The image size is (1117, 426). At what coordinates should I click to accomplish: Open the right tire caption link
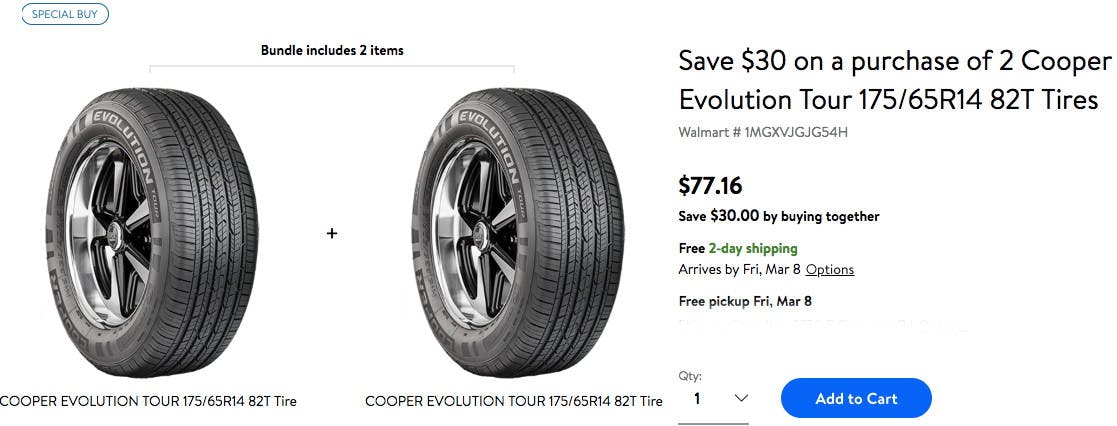coord(513,402)
